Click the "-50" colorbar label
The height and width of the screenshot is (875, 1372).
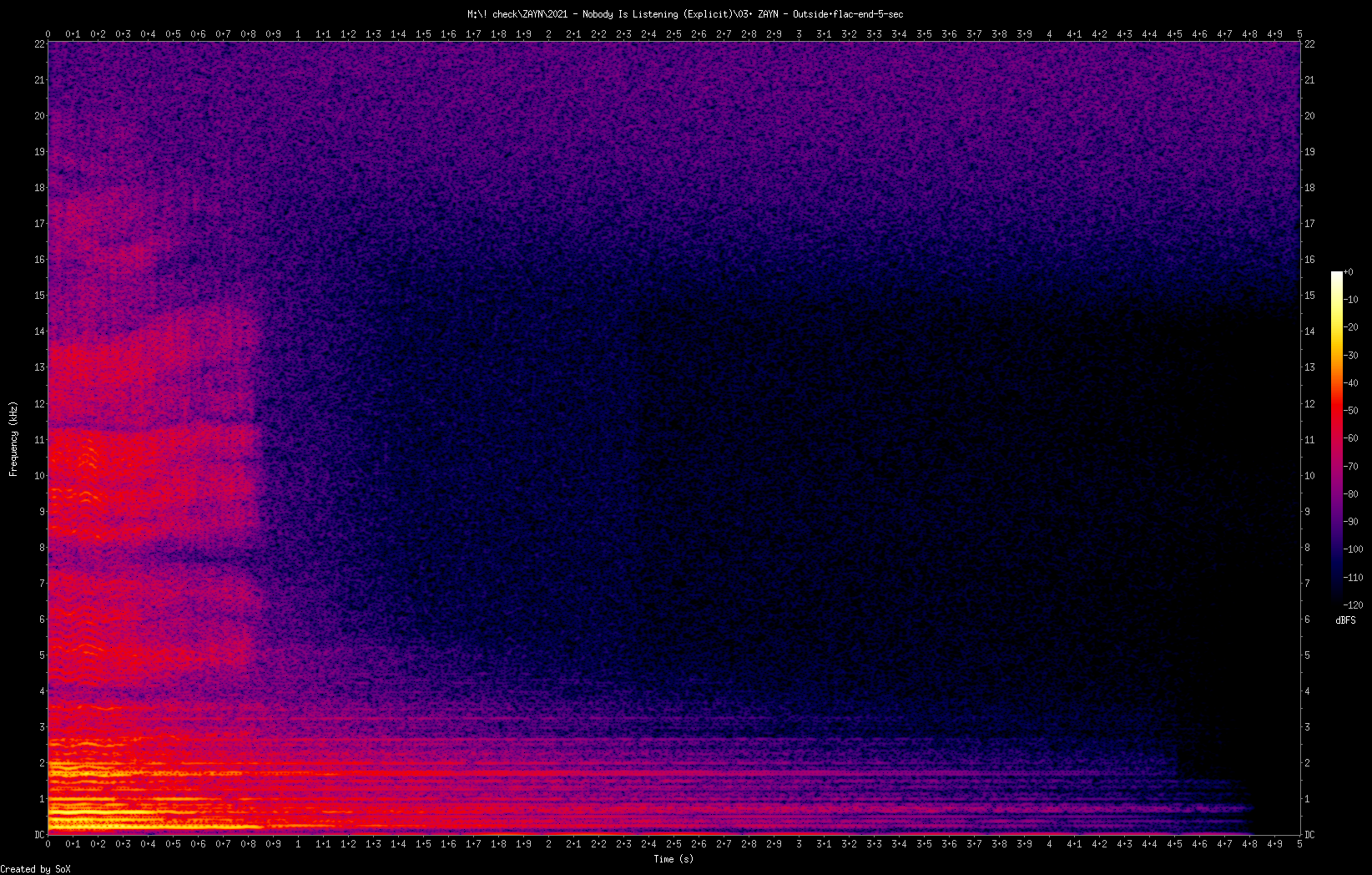point(1351,411)
